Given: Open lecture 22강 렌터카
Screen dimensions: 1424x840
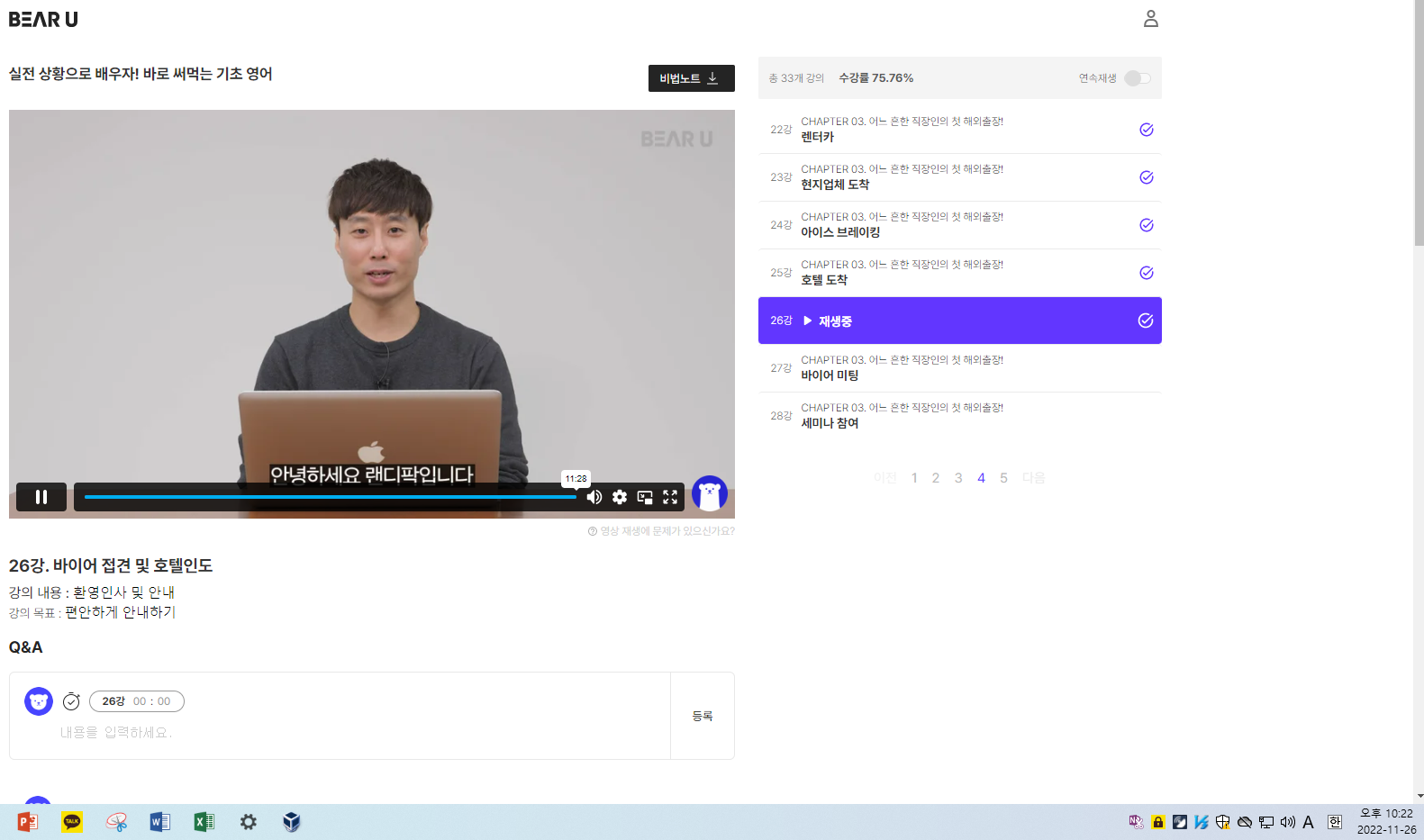Looking at the screenshot, I should [x=959, y=130].
